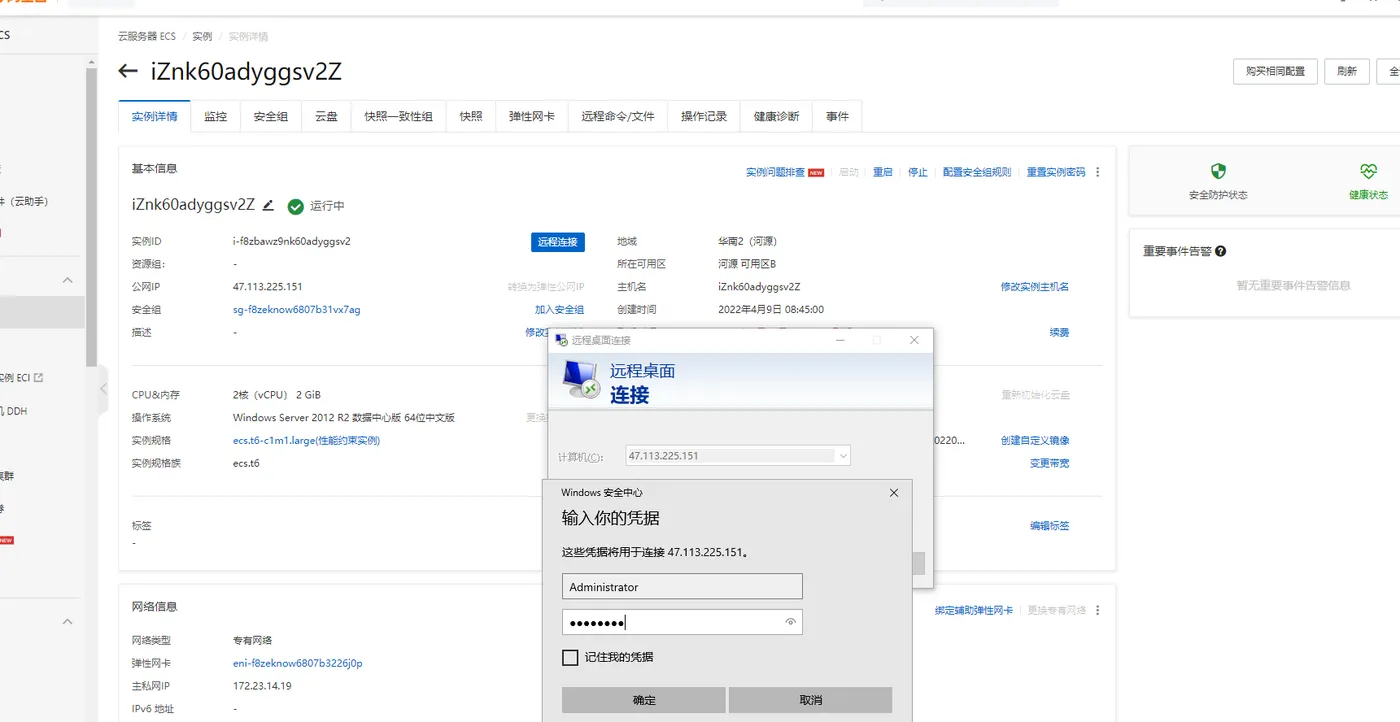
Task: Click the Administrator username field
Action: click(x=682, y=587)
